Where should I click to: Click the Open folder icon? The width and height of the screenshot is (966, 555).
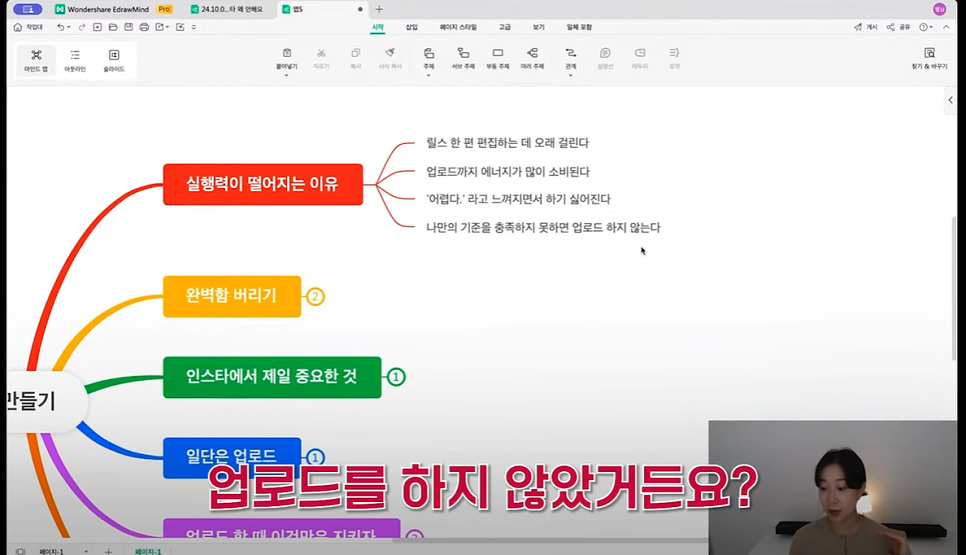(113, 27)
